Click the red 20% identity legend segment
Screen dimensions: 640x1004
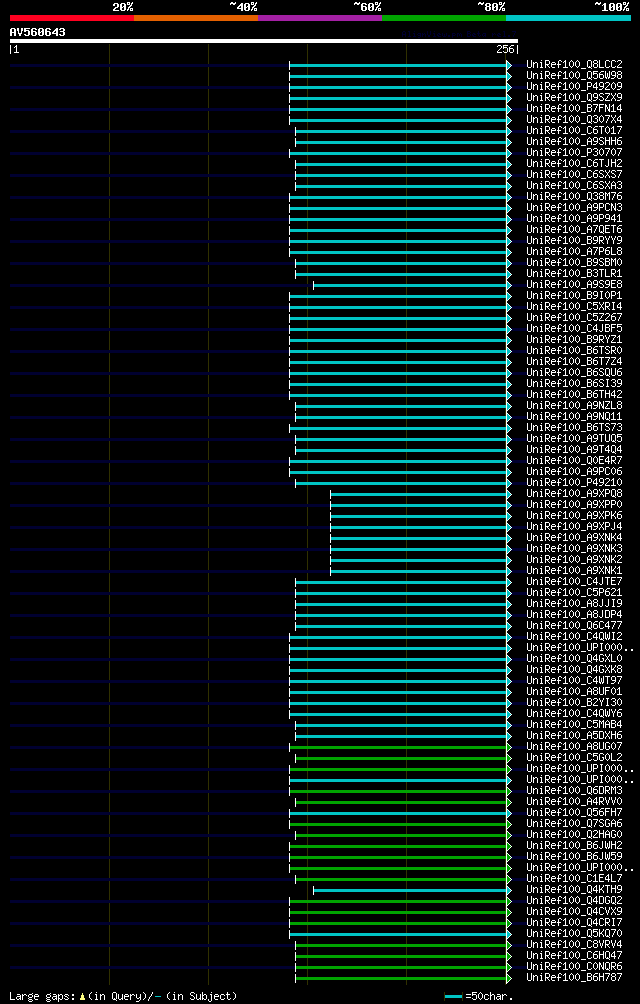click(x=72, y=18)
